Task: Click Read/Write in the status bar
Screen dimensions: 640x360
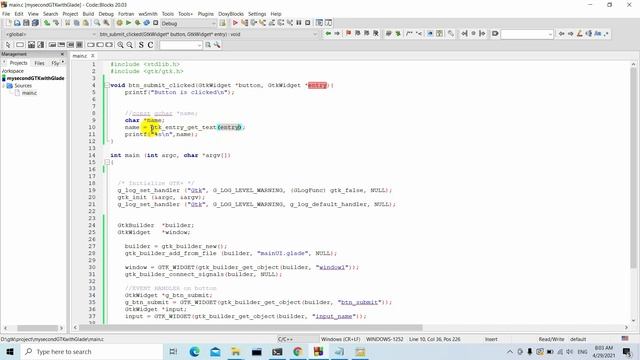Action: 551,339
